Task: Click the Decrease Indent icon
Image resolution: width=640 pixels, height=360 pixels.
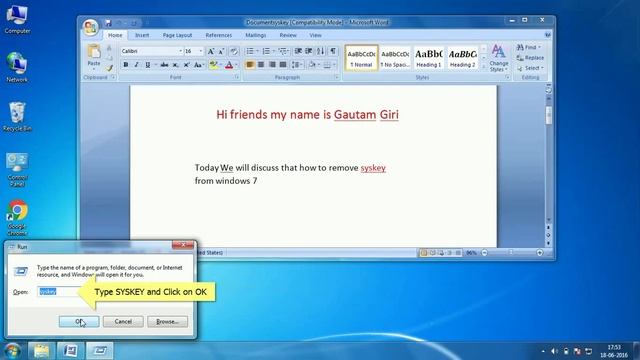Action: pos(298,51)
